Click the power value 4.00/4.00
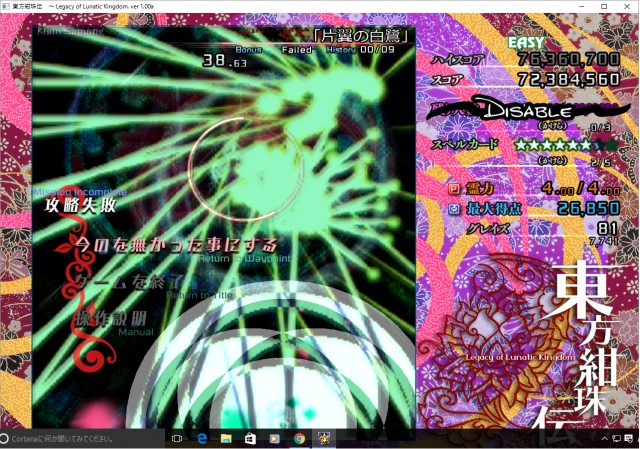The width and height of the screenshot is (640, 449). pos(581,189)
